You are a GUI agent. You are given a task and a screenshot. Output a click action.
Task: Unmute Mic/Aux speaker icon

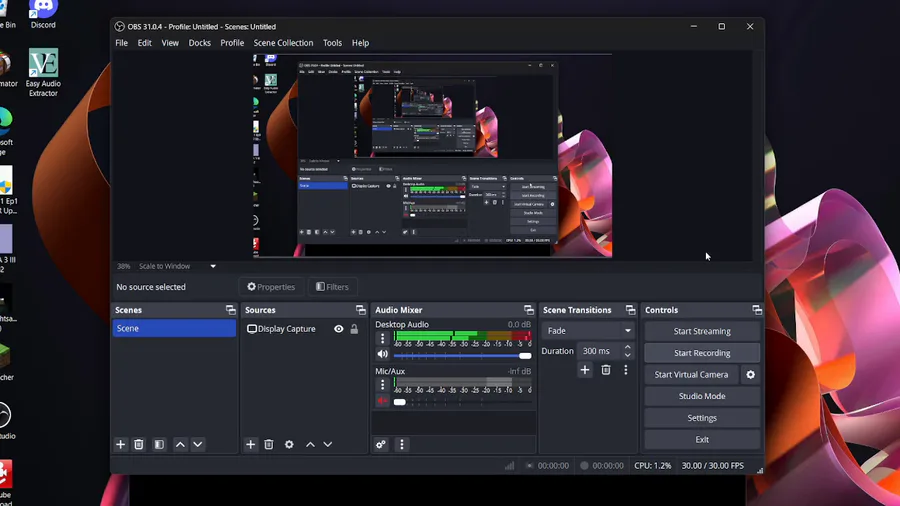click(383, 401)
